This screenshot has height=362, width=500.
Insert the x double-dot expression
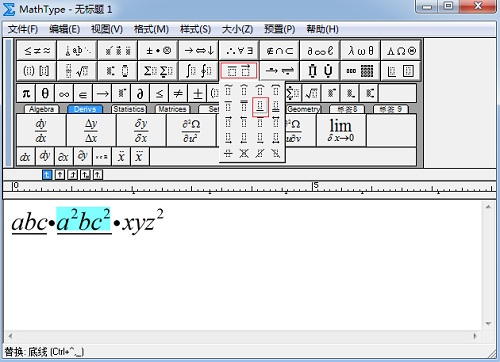point(121,156)
